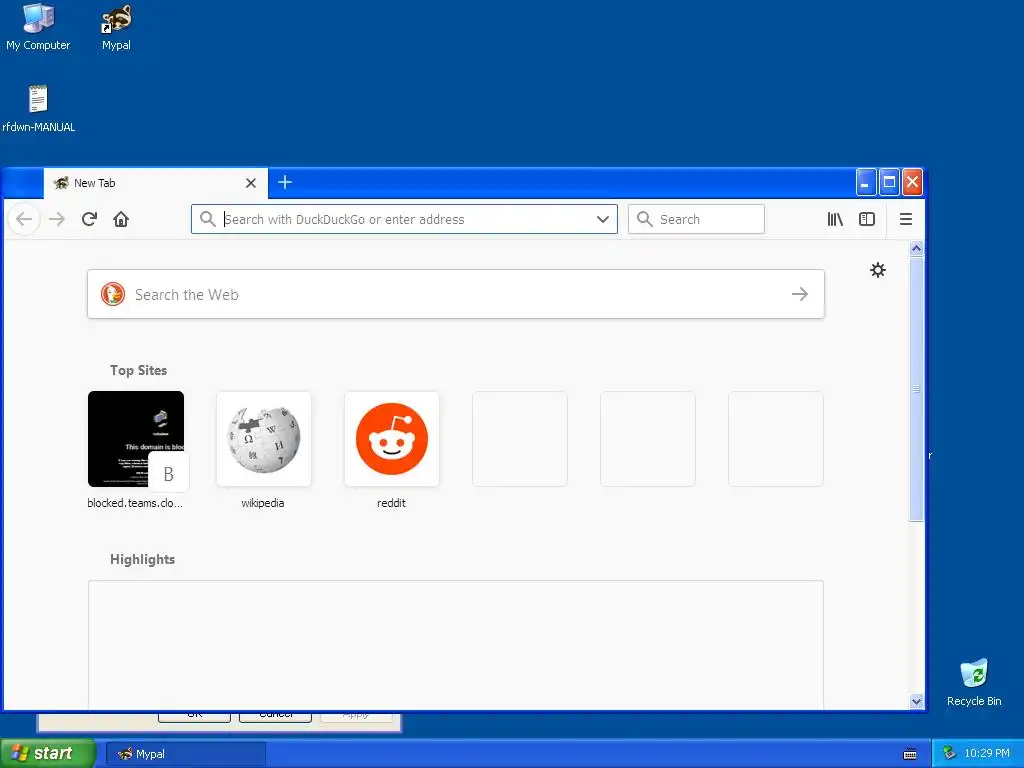
Task: Open the wikipedia top site tile
Action: [264, 439]
